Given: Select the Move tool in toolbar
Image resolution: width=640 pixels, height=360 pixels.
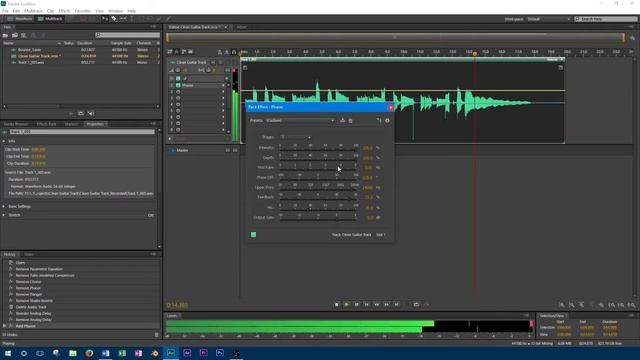Looking at the screenshot, I should [104, 19].
